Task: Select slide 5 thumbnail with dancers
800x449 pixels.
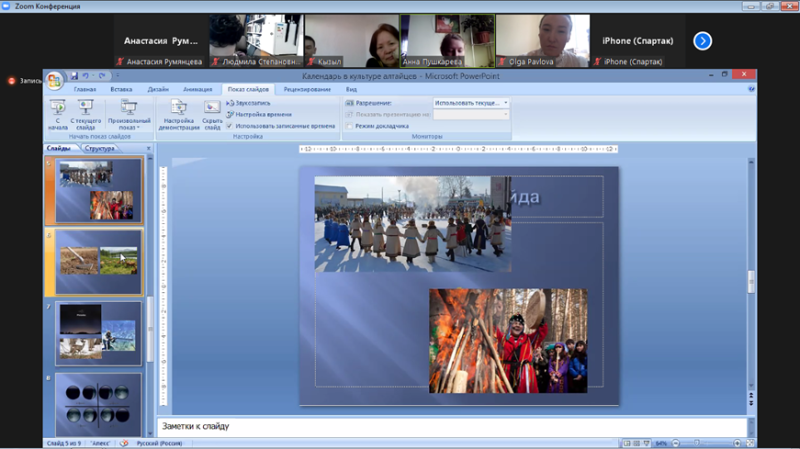Action: coord(98,190)
